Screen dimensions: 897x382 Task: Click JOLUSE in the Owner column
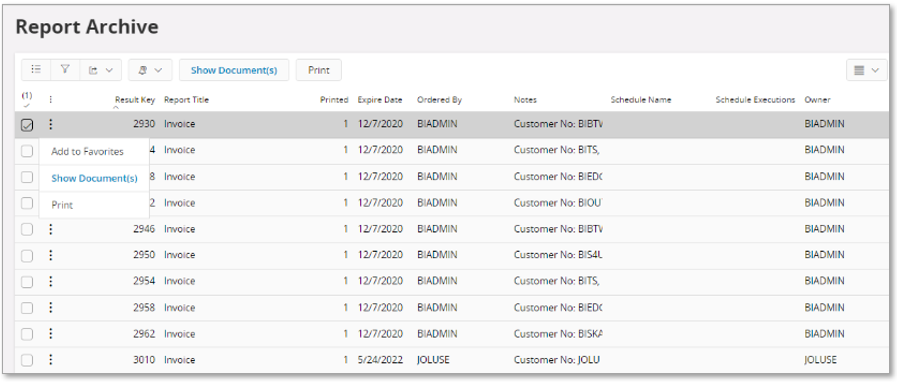[x=820, y=360]
